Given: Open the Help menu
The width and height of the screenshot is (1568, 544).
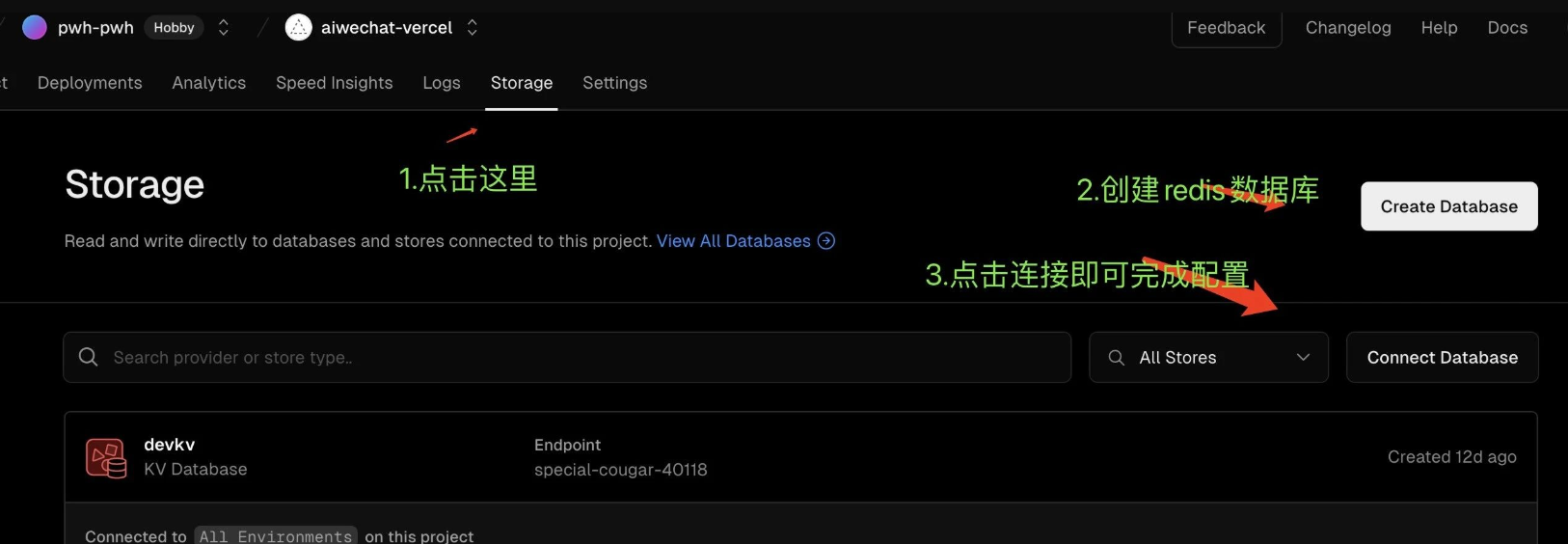Looking at the screenshot, I should (1439, 28).
